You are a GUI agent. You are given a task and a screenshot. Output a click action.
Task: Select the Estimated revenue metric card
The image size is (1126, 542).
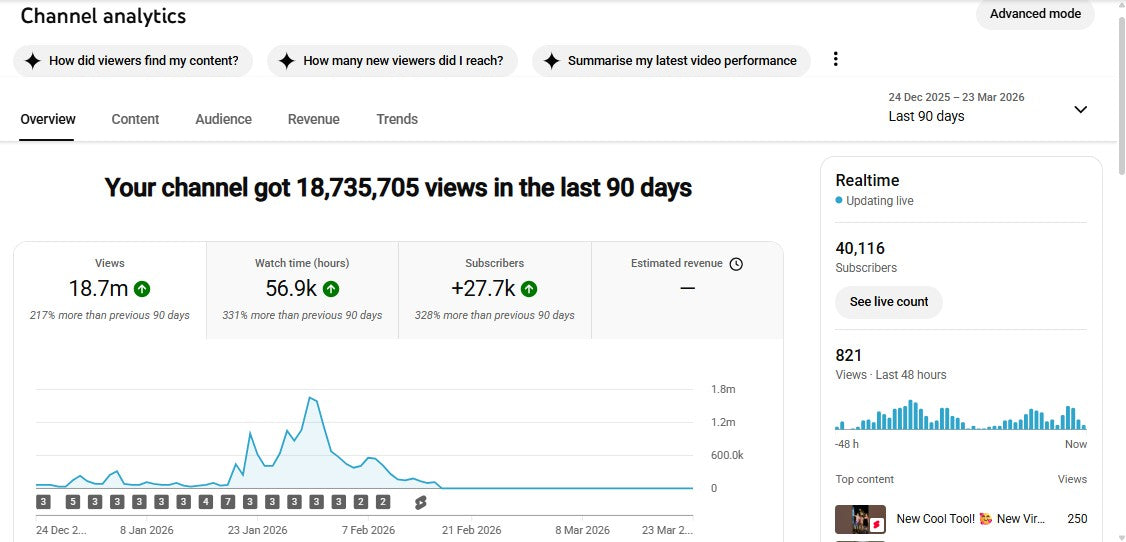[687, 290]
